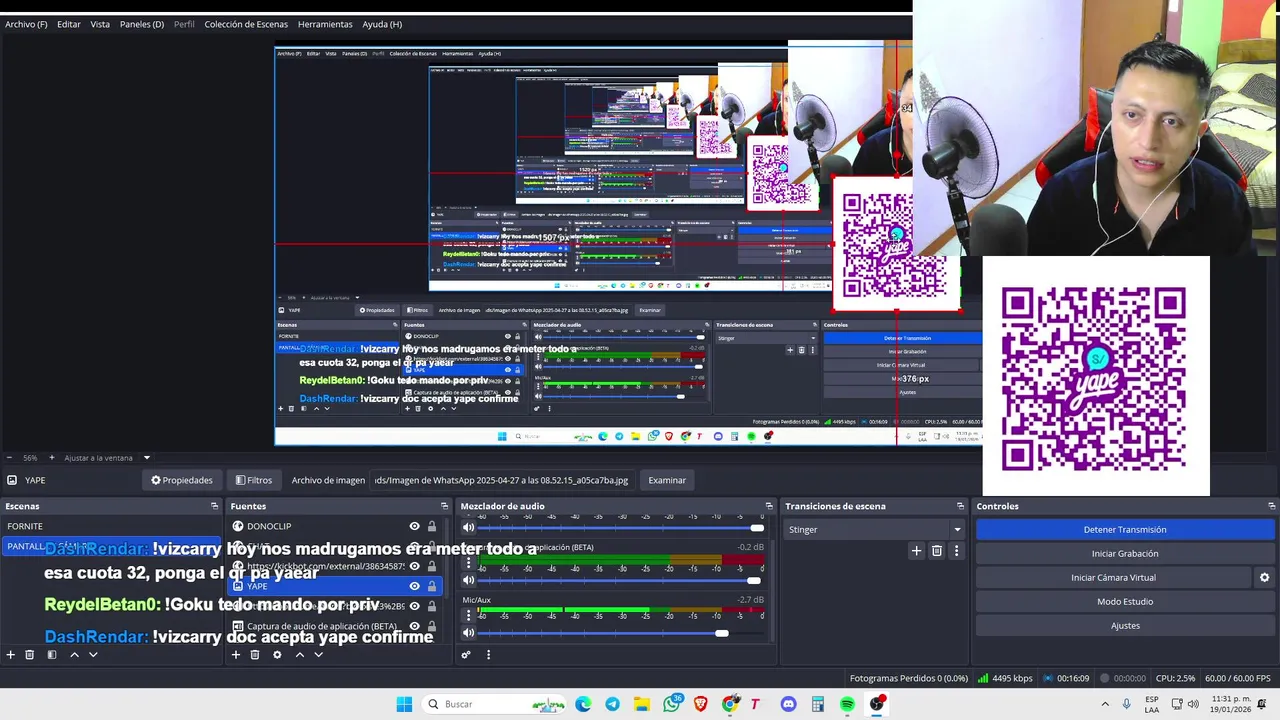Hide the YAPE source with eye icon
This screenshot has width=1280, height=720.
(x=414, y=586)
